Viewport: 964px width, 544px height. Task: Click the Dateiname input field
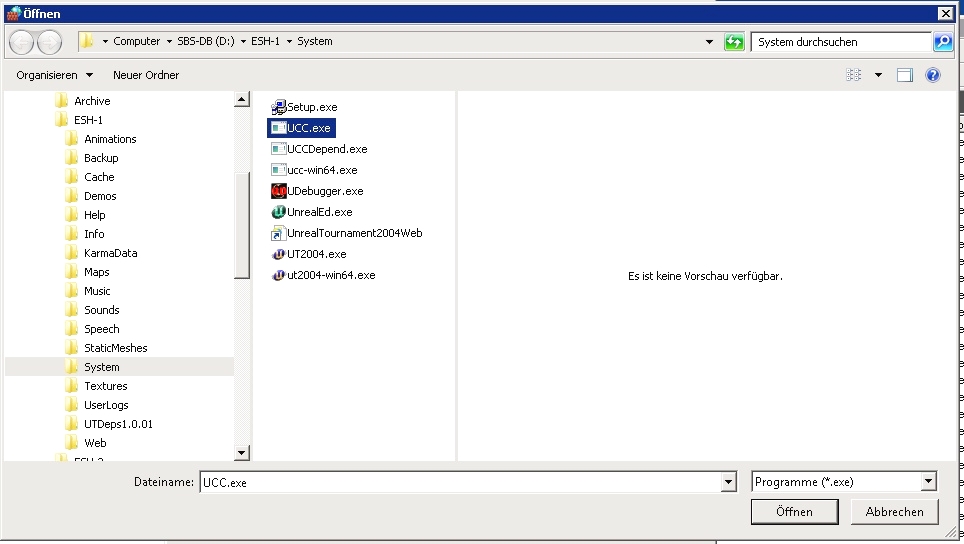pyautogui.click(x=460, y=482)
